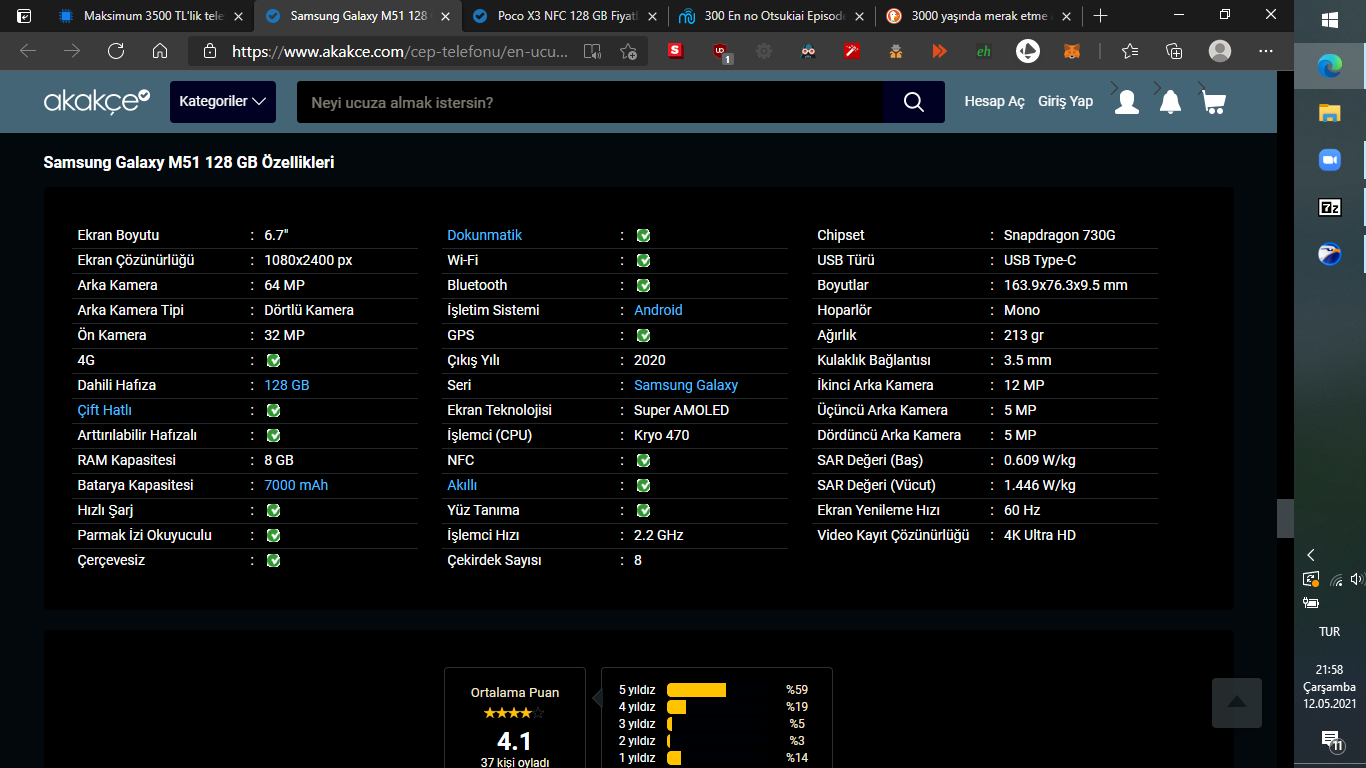Open the Collections panel
Image resolution: width=1366 pixels, height=768 pixels.
(x=1175, y=51)
